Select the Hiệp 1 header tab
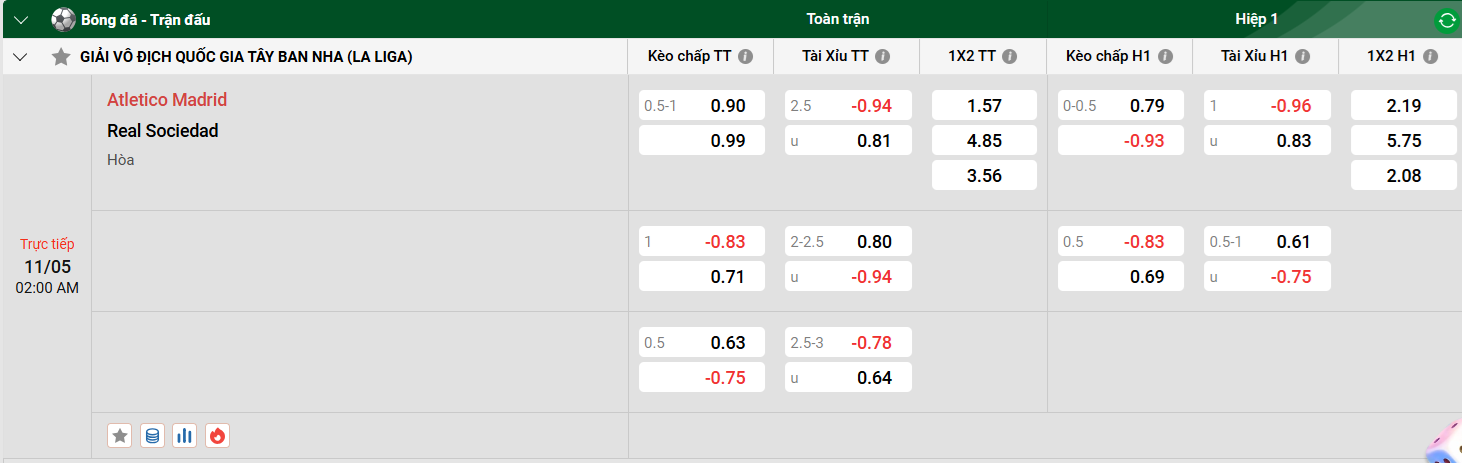Viewport: 1462px width, 463px height. tap(1256, 19)
